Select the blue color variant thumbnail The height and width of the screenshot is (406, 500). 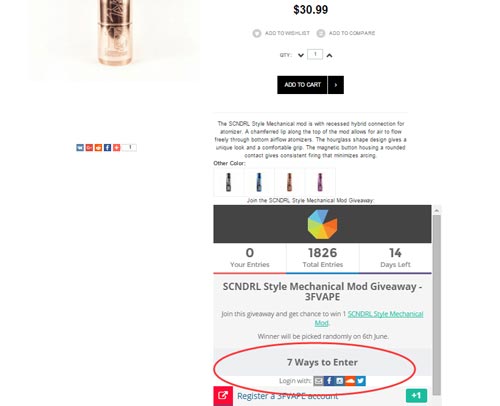click(259, 182)
